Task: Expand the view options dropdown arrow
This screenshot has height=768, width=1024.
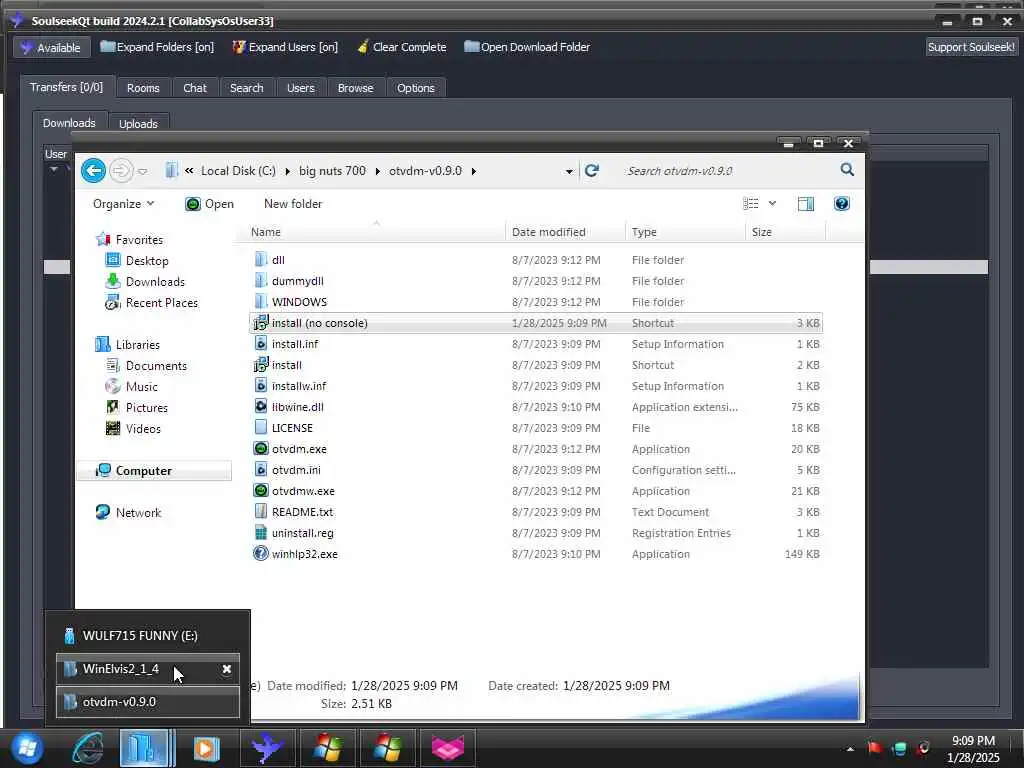Action: point(773,204)
